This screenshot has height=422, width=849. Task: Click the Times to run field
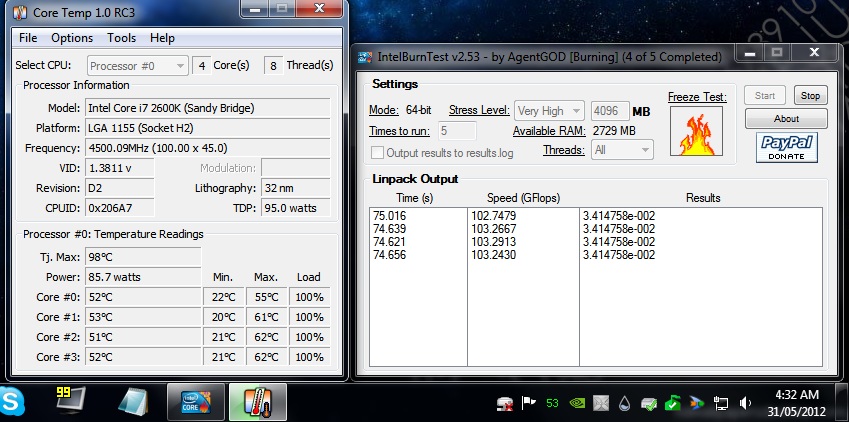click(x=457, y=131)
